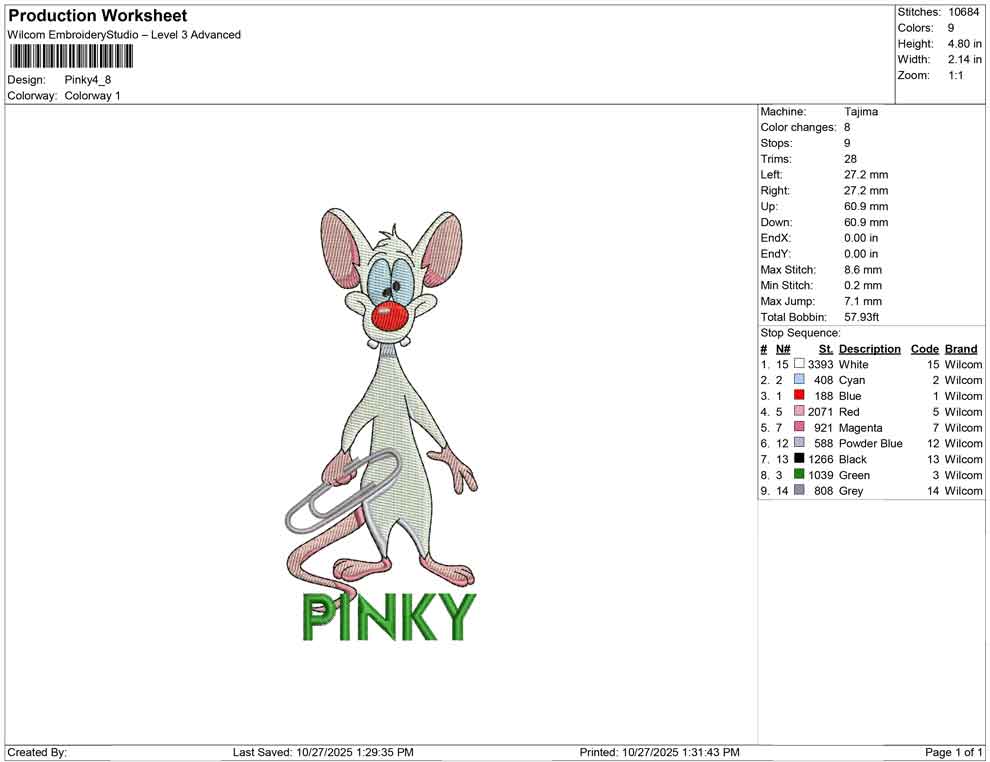Click the Cyan thread color swatch
Viewport: 990px width, 762px height.
click(799, 379)
